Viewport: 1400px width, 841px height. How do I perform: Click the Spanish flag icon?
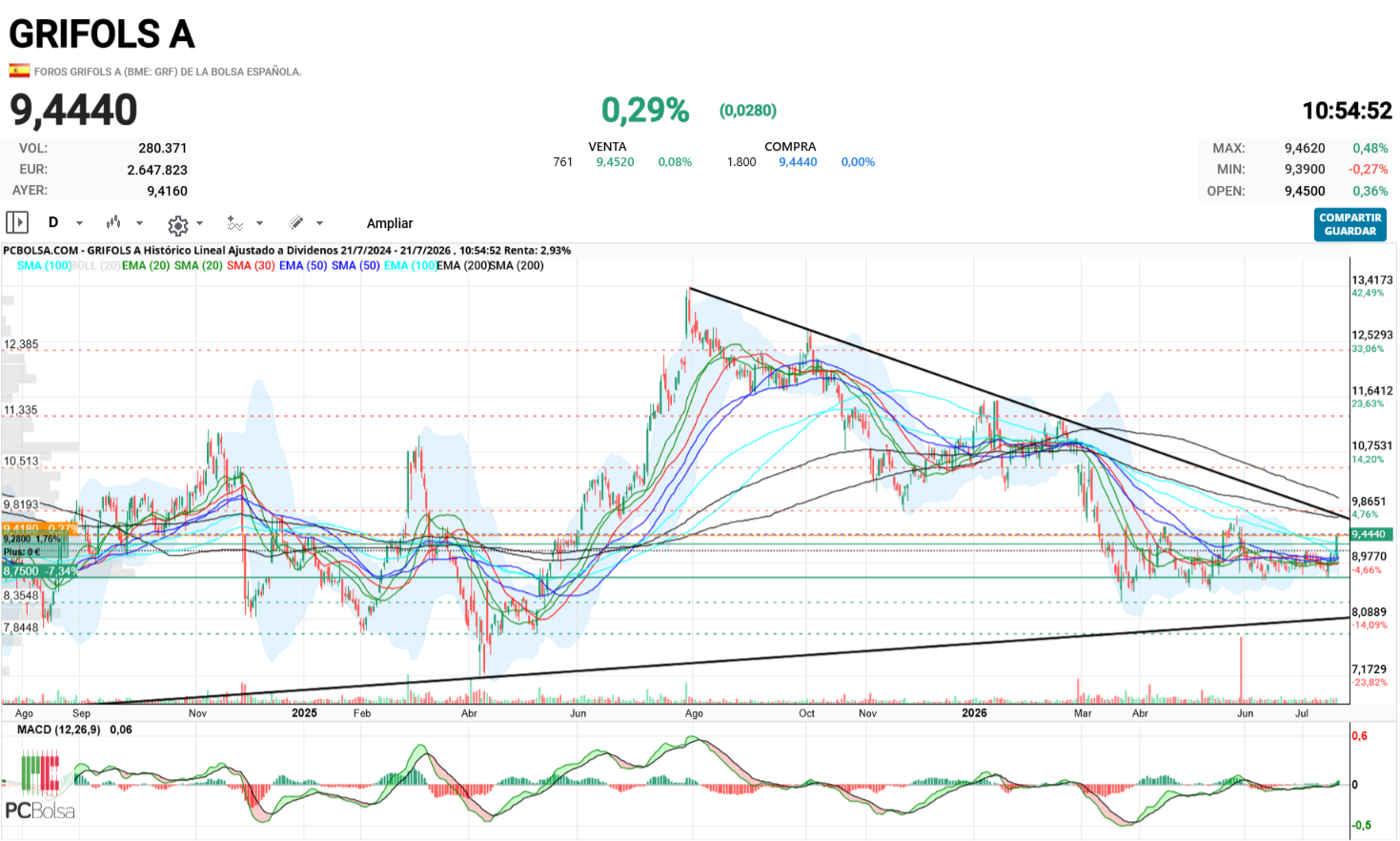pyautogui.click(x=19, y=71)
